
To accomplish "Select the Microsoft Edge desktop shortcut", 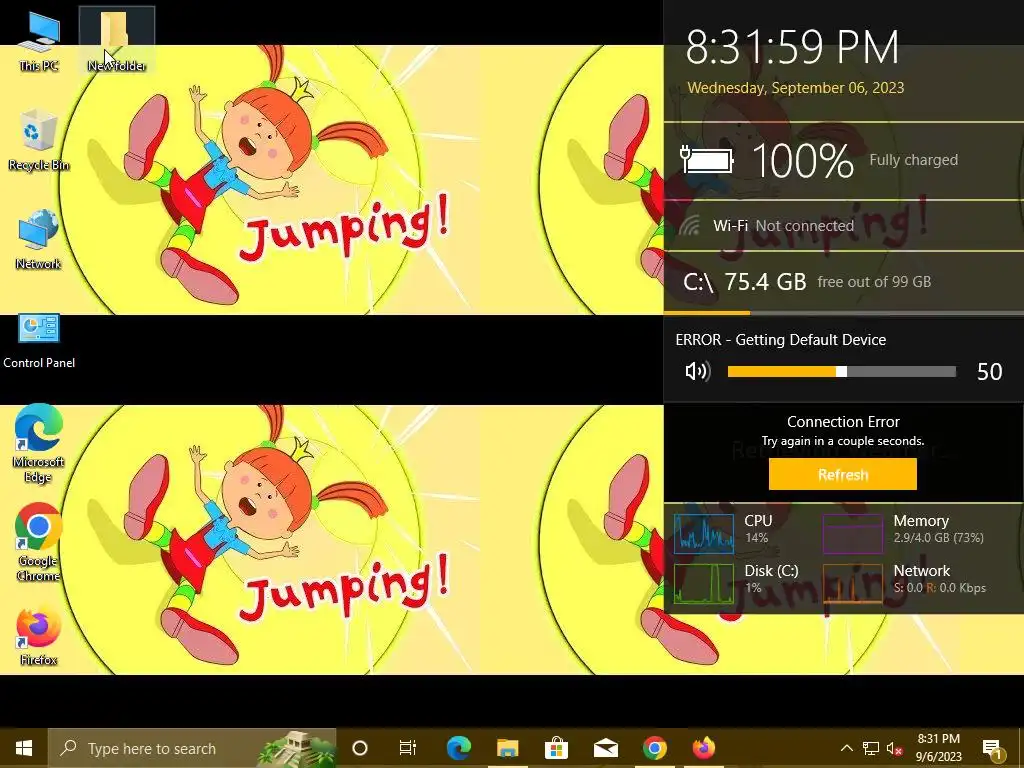I will pyautogui.click(x=39, y=444).
